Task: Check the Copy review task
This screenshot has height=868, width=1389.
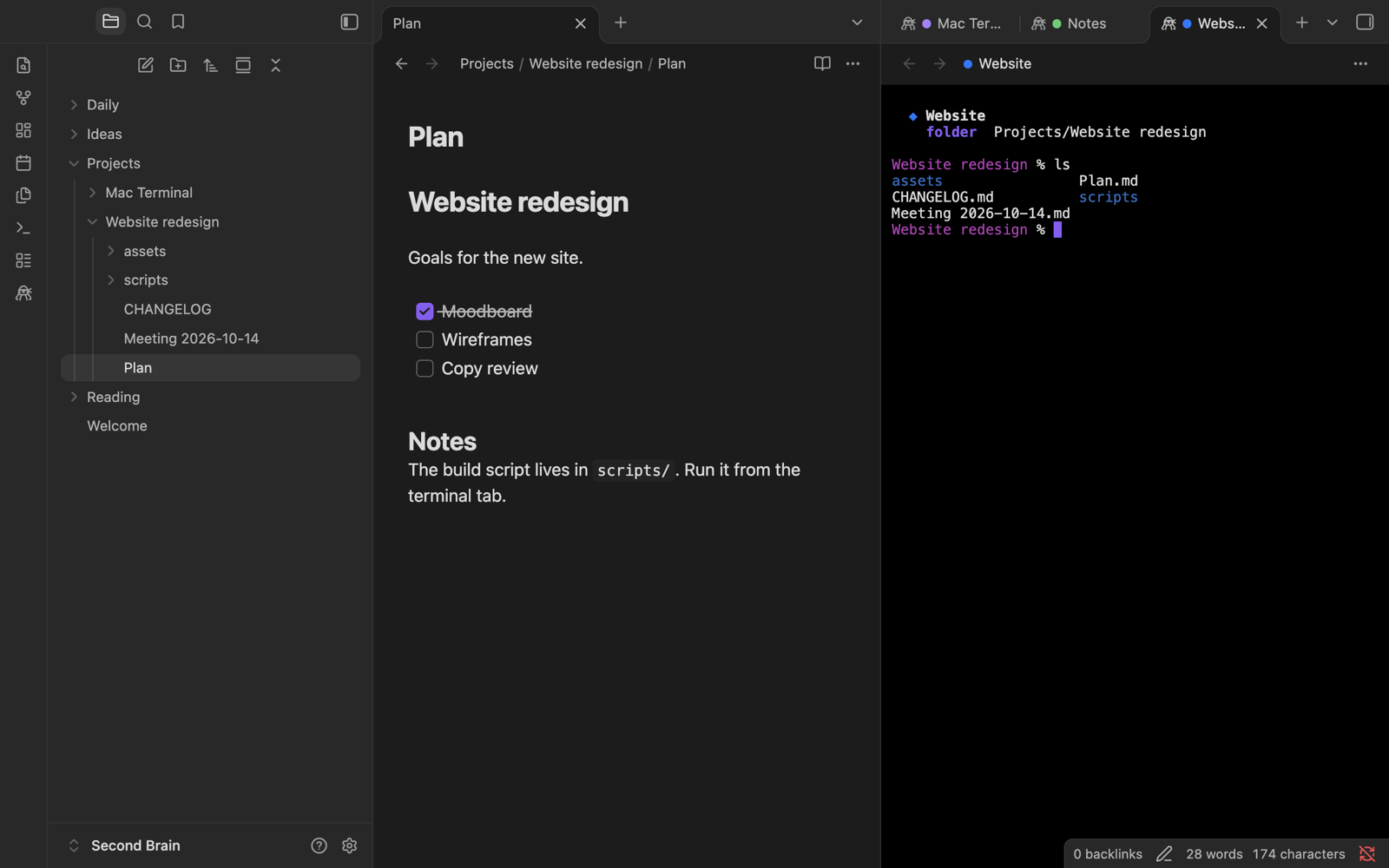Action: 425,369
